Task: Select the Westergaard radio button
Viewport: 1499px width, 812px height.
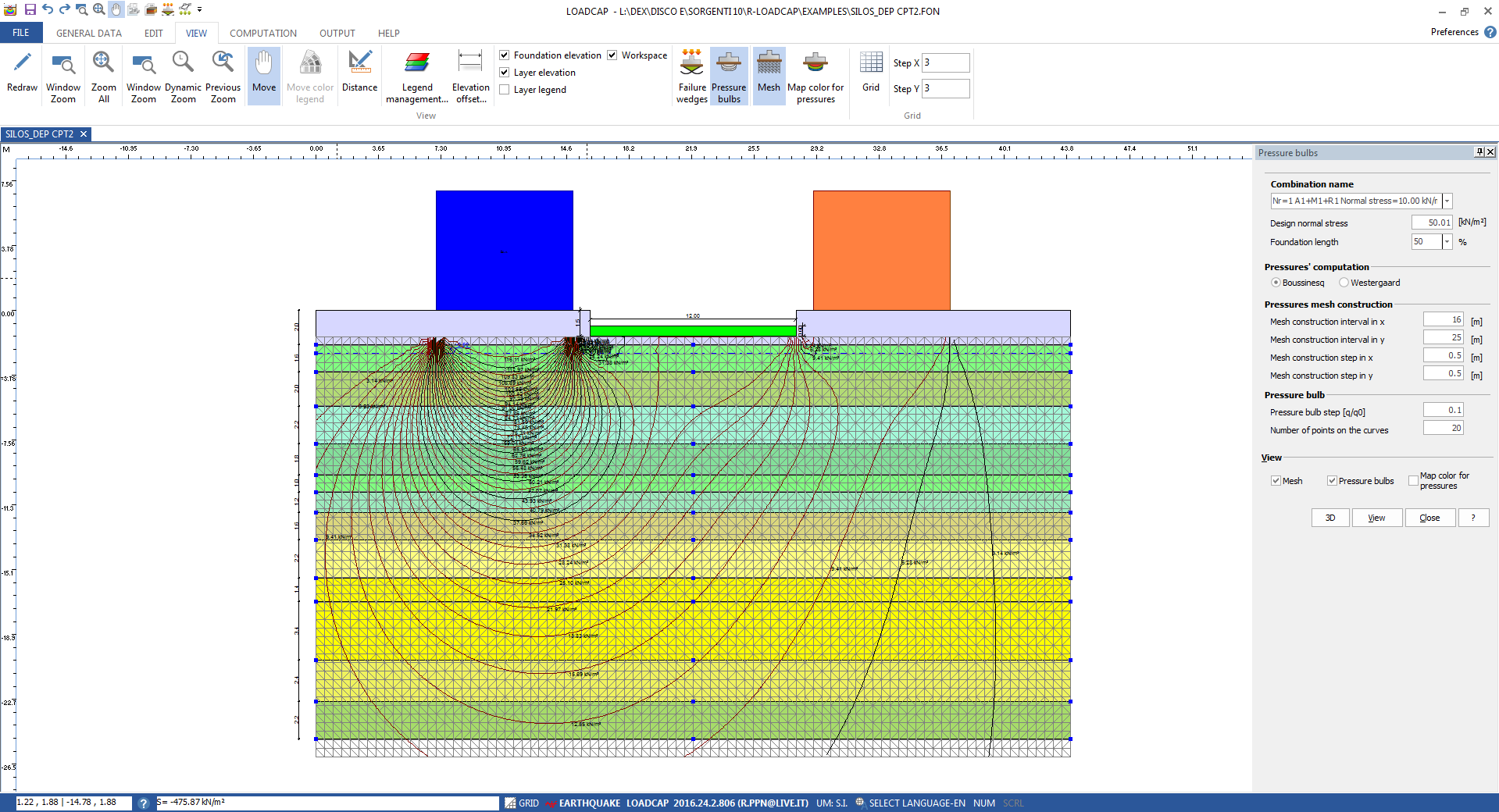Action: pos(1344,283)
